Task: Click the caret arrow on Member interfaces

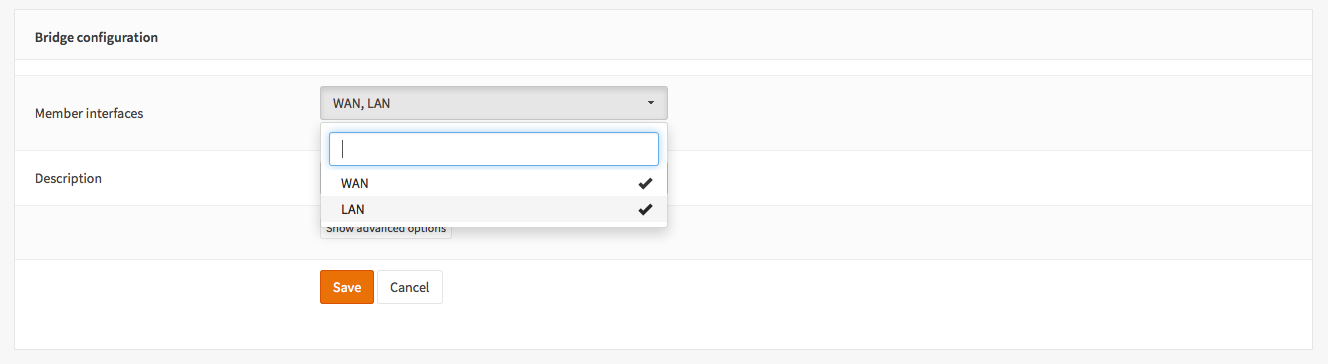Action: coord(651,103)
